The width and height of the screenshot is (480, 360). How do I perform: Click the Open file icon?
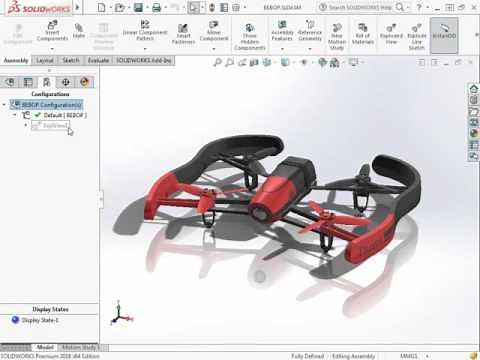tap(119, 7)
